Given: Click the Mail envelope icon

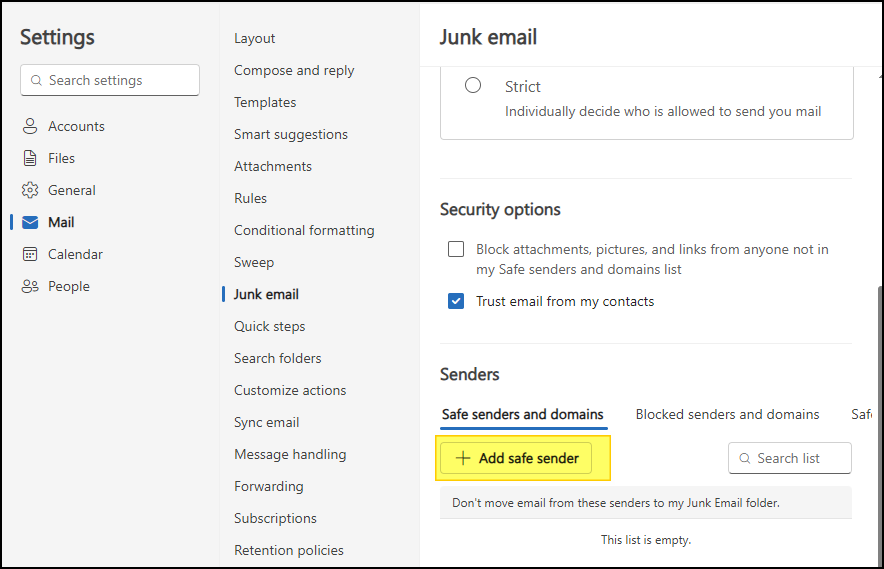Looking at the screenshot, I should pos(30,222).
